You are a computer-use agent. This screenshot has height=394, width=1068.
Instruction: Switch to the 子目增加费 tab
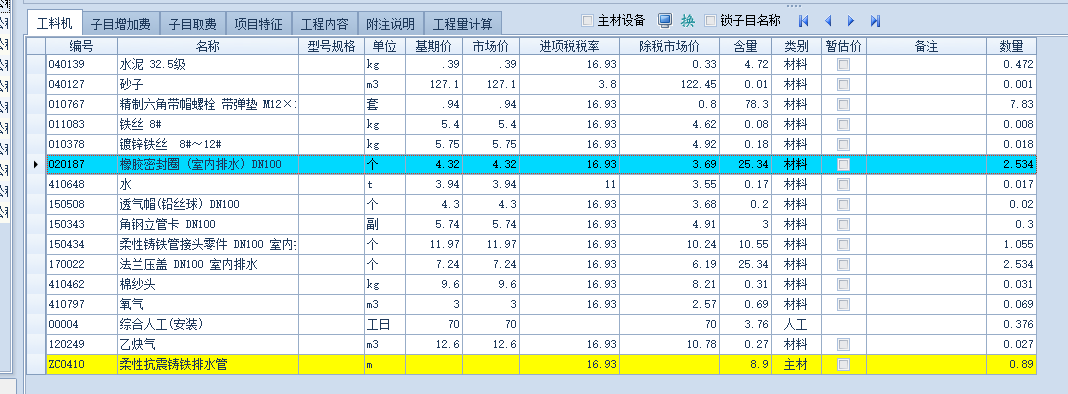(x=121, y=25)
